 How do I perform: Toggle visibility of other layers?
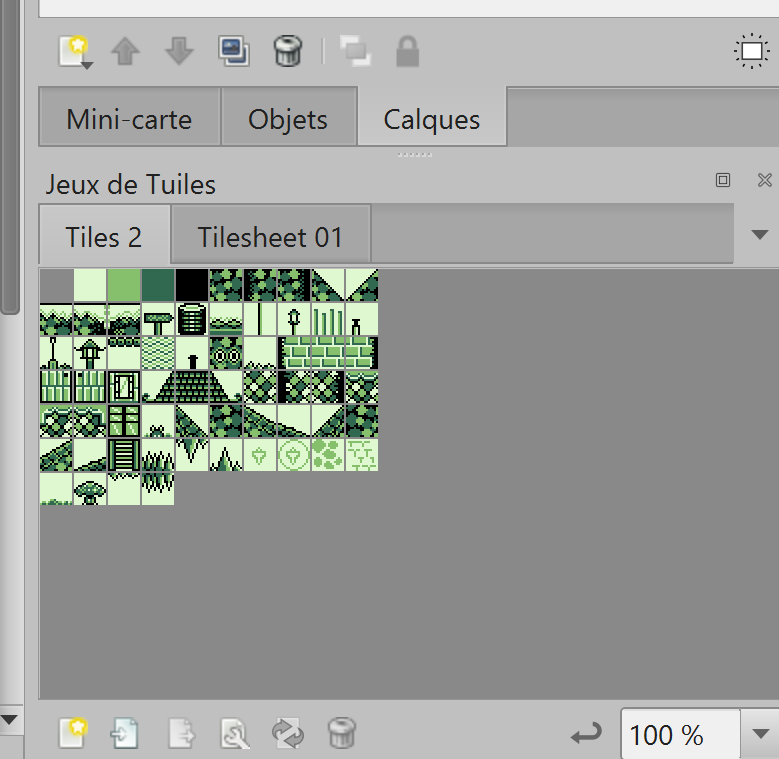click(354, 51)
